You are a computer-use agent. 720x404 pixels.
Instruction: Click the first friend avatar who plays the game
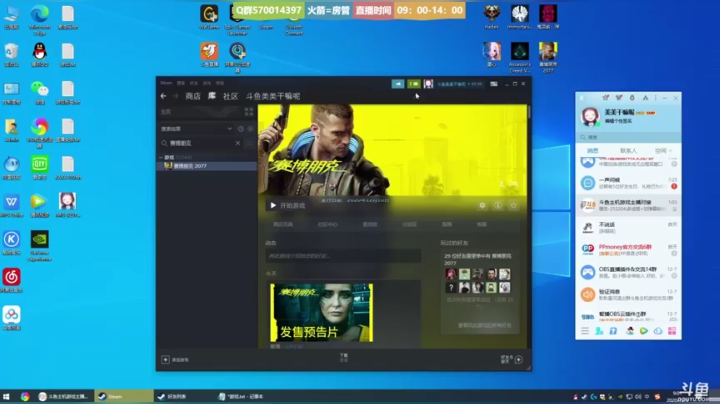[451, 274]
